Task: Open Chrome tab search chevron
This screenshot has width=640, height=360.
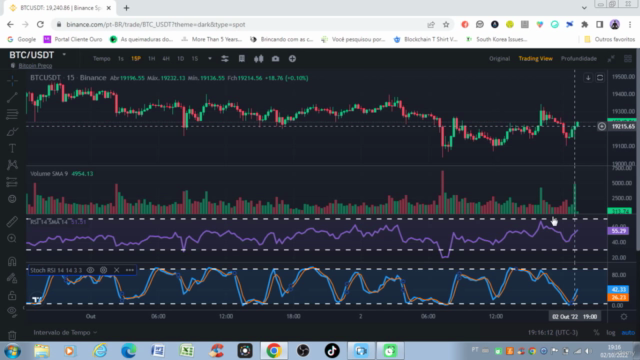Action: [x=584, y=8]
